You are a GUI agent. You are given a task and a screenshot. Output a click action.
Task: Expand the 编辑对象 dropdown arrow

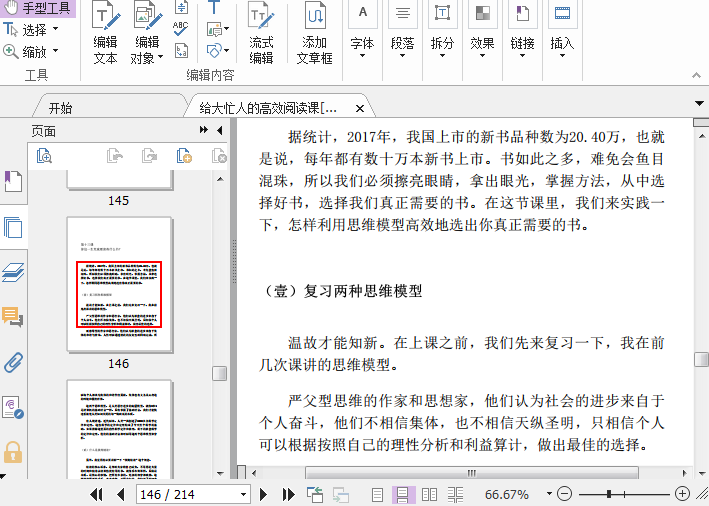click(160, 58)
